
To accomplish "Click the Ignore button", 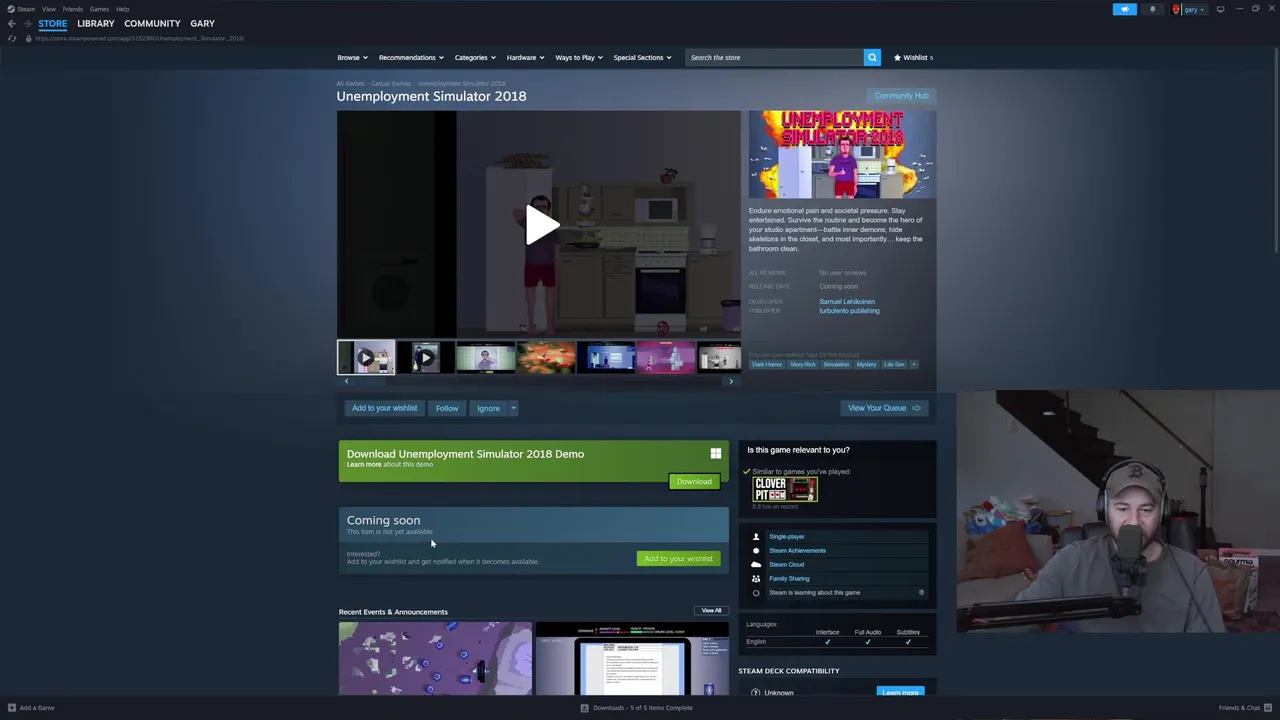I will click(x=488, y=408).
